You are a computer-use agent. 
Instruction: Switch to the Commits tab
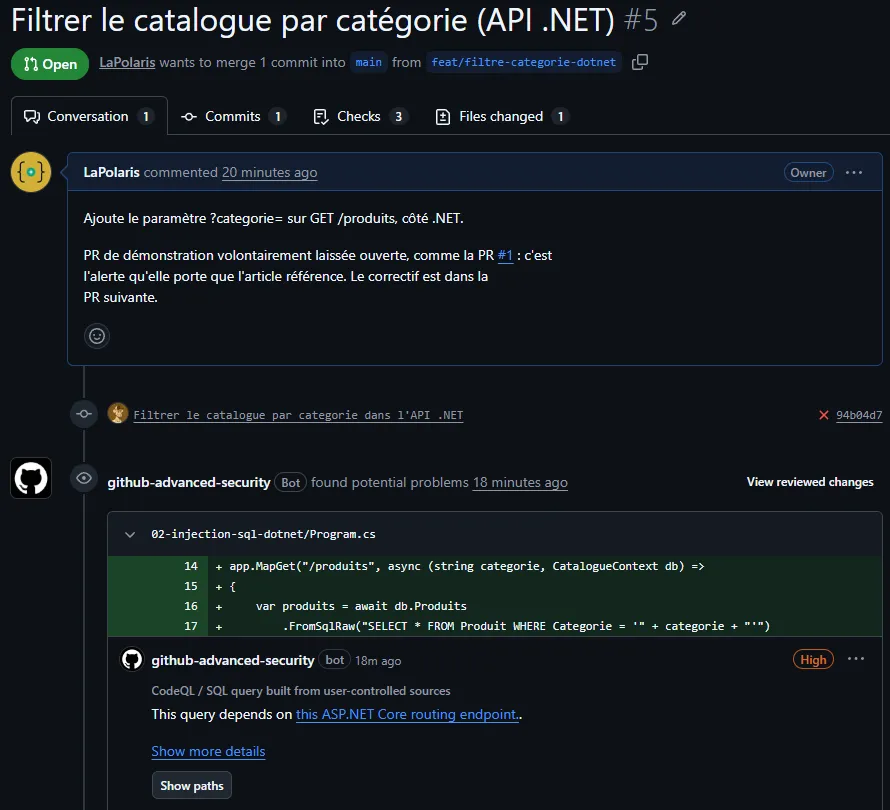[x=233, y=116]
